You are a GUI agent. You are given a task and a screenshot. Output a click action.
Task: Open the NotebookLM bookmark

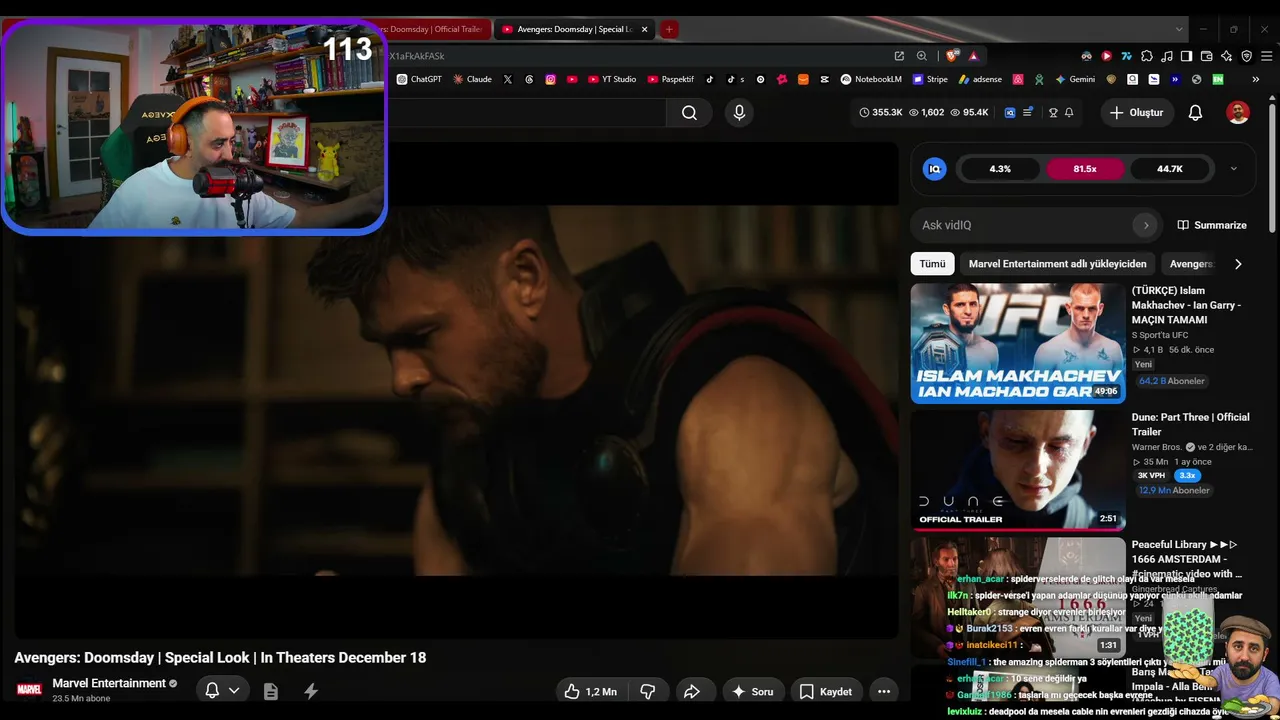pyautogui.click(x=871, y=79)
